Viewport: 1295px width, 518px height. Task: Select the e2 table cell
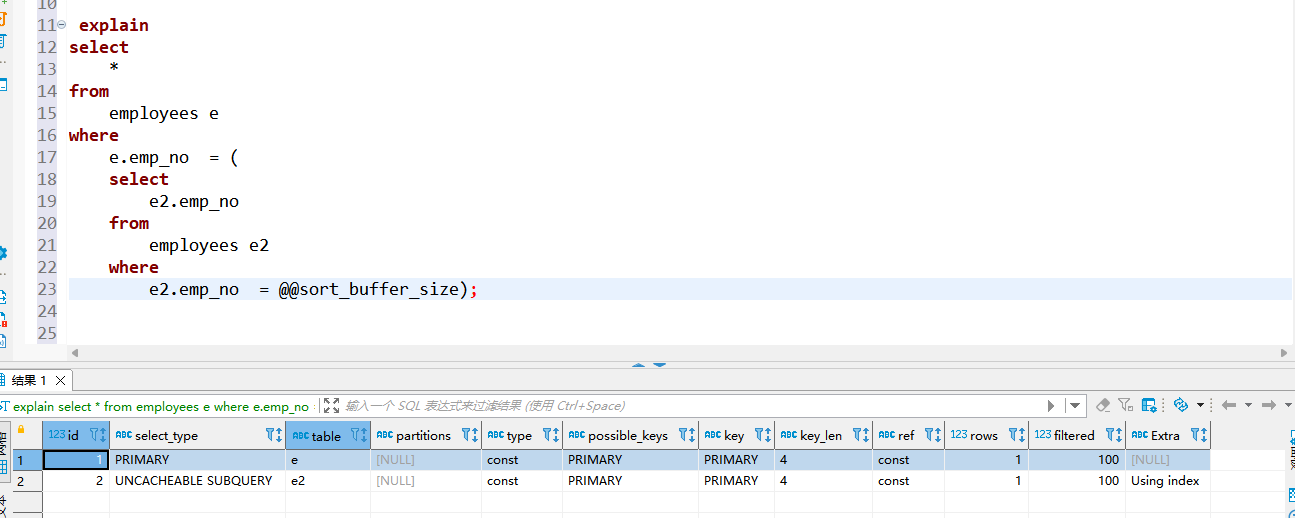328,481
